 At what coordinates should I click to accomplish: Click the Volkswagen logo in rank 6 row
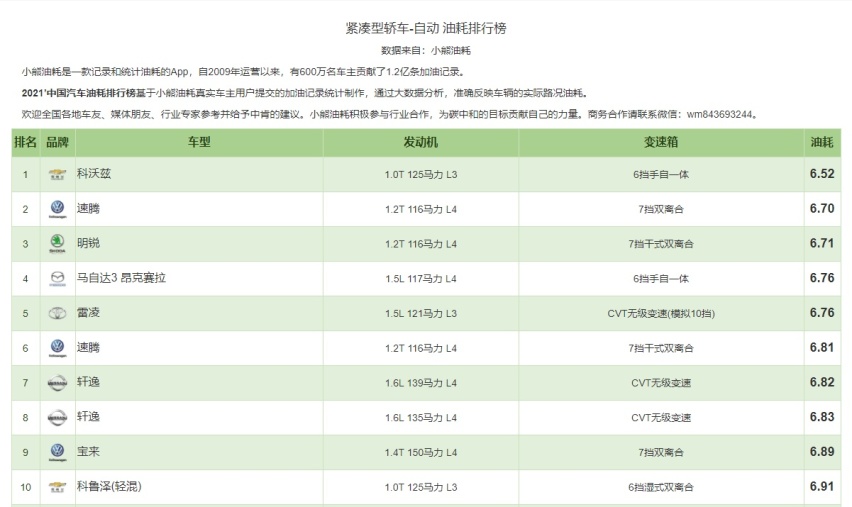click(57, 348)
